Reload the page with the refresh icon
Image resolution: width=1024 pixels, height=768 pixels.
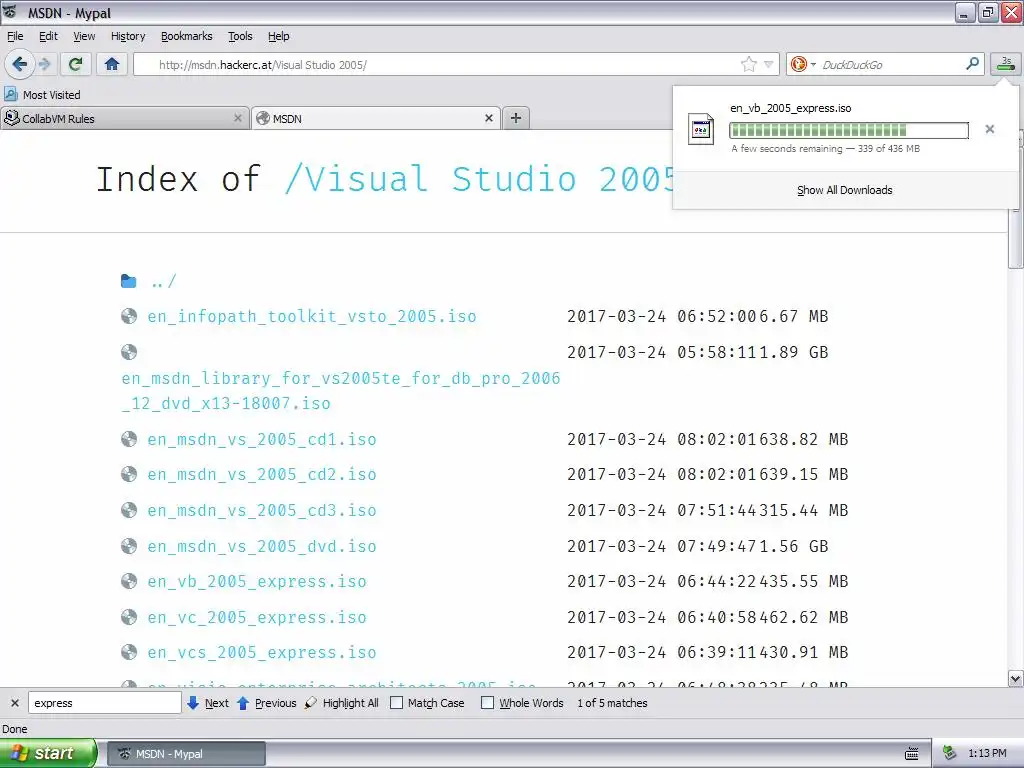76,64
